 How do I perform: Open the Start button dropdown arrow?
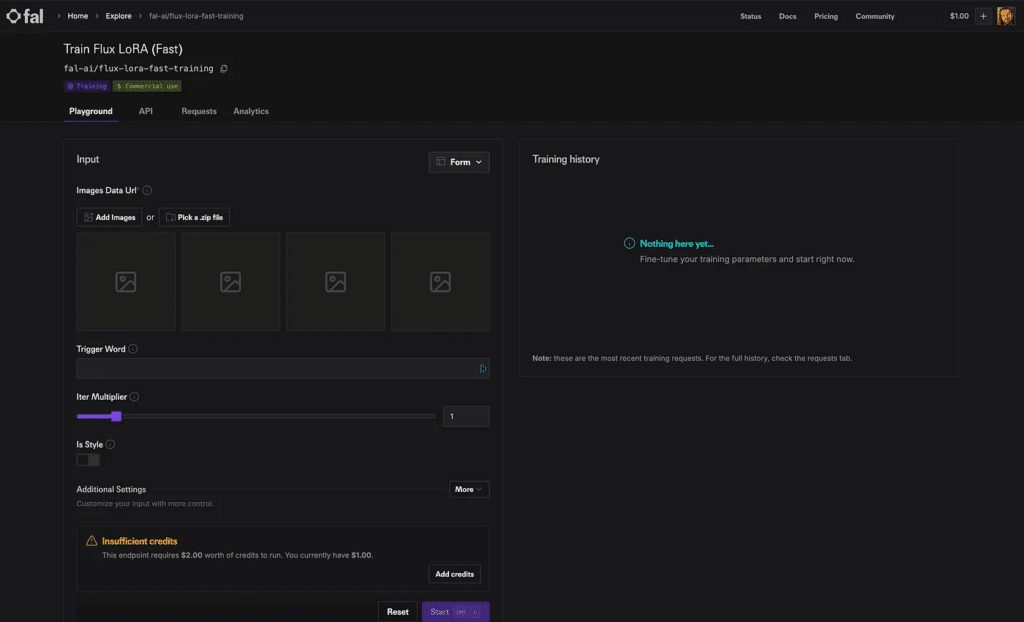(x=476, y=612)
